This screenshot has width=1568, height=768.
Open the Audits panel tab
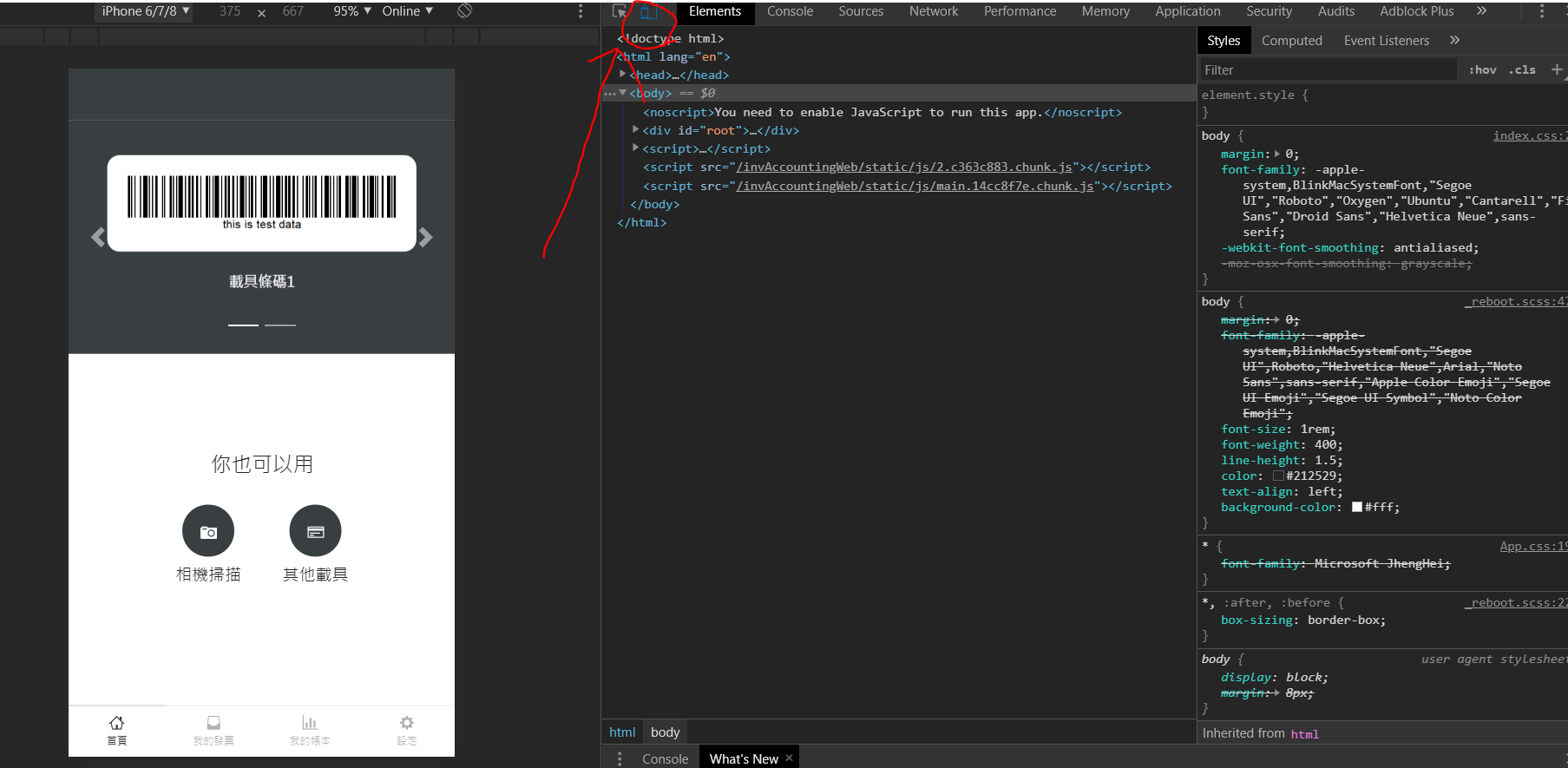(1335, 11)
